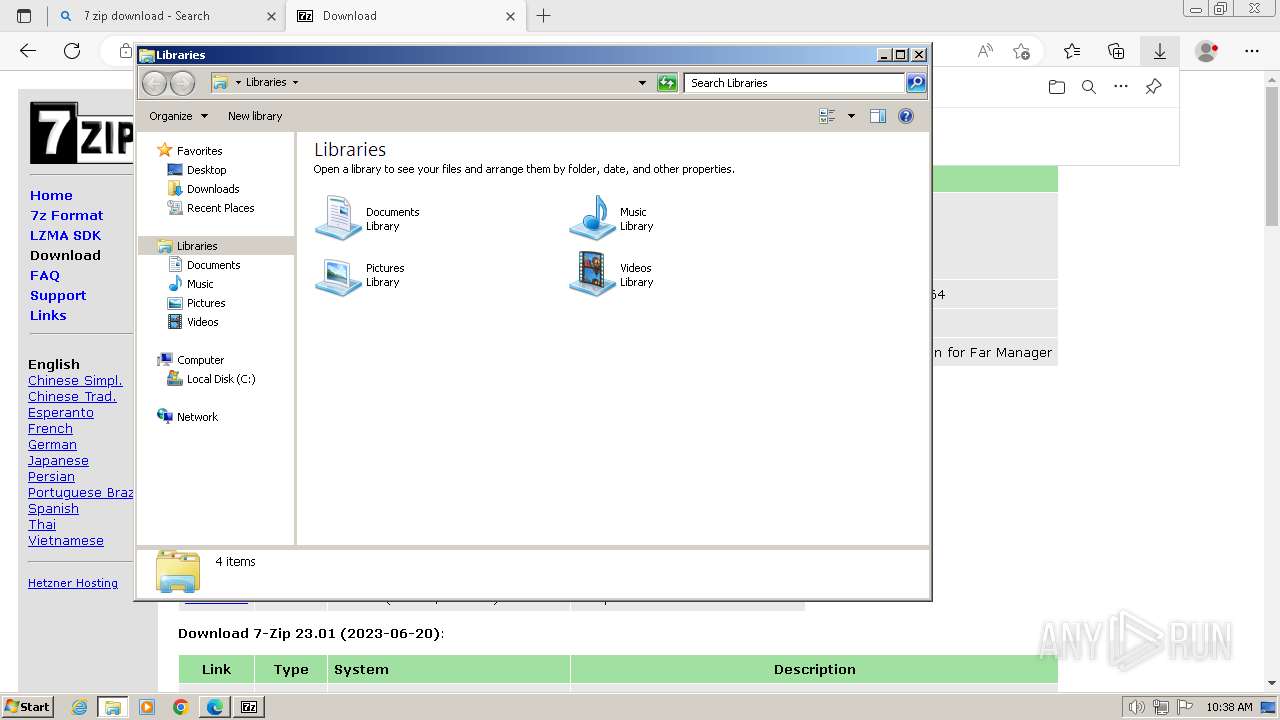Open more options in downloads panel

point(1121,87)
